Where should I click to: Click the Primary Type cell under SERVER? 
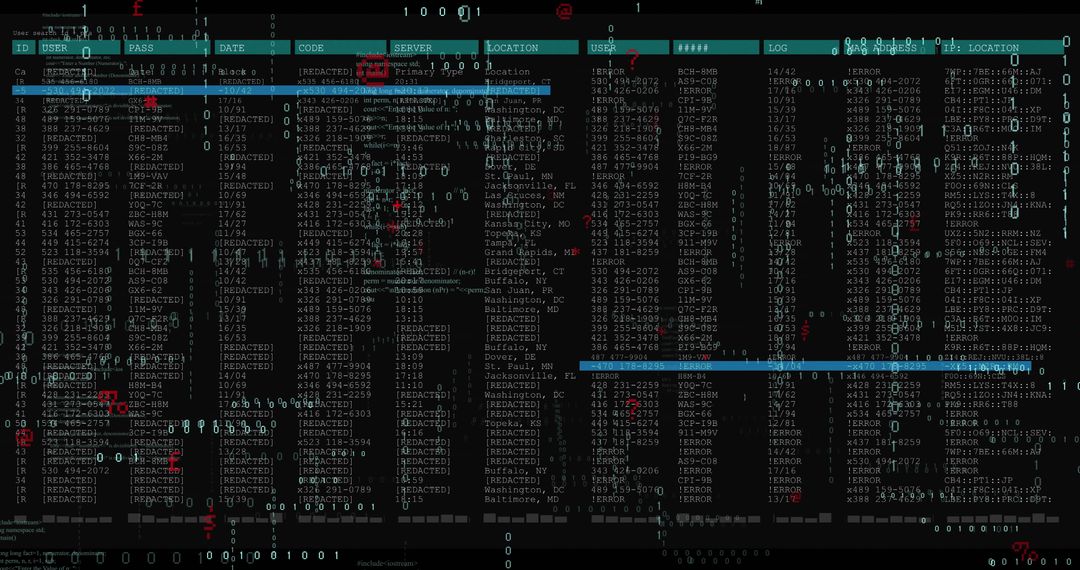[429, 72]
